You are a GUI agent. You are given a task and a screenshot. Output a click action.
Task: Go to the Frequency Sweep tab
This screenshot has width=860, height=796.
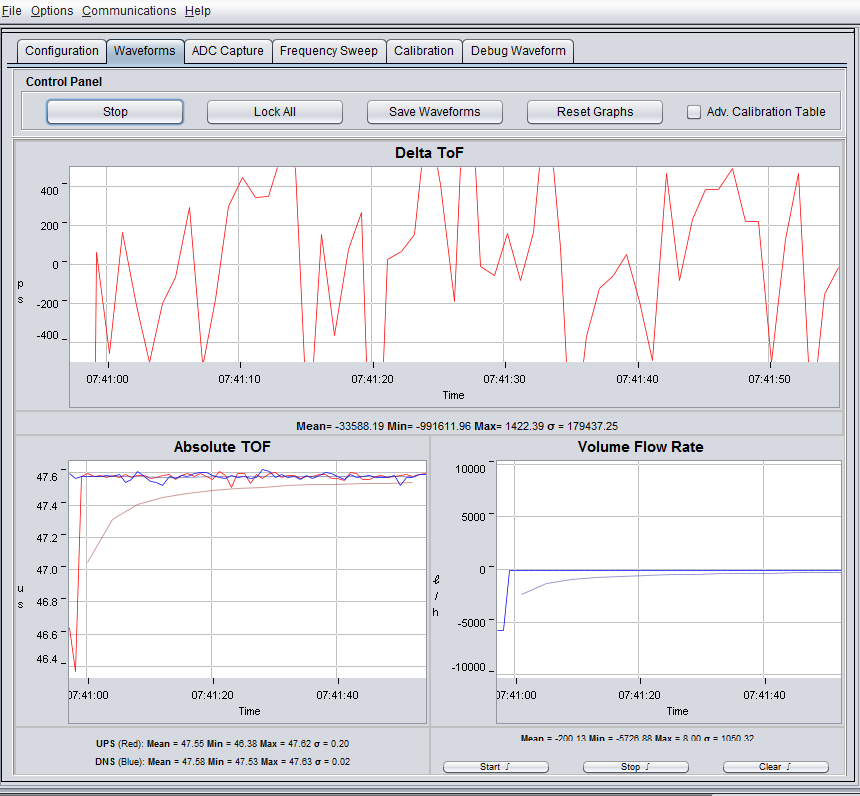[x=329, y=51]
